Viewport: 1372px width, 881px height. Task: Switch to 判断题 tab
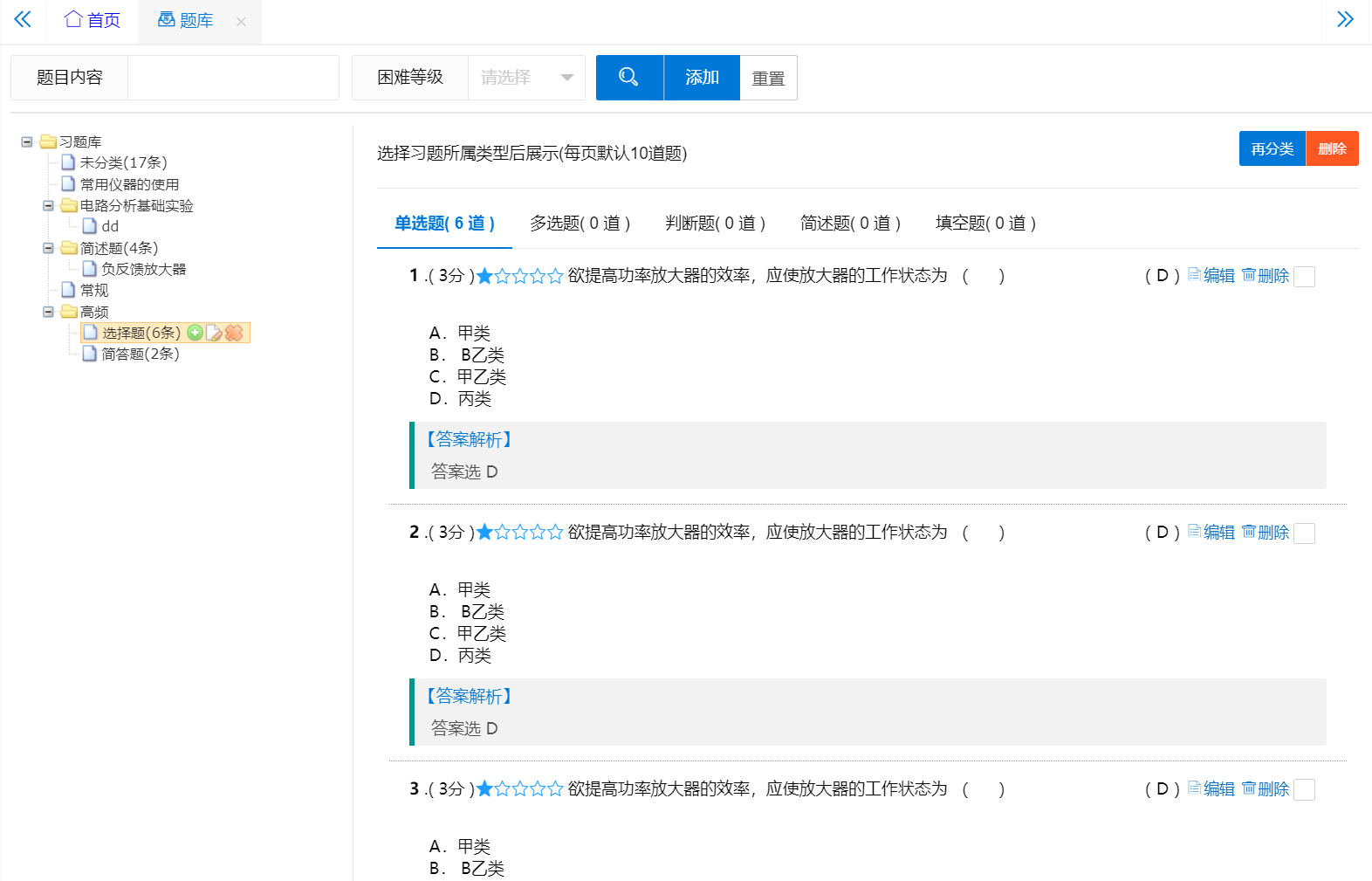[715, 224]
